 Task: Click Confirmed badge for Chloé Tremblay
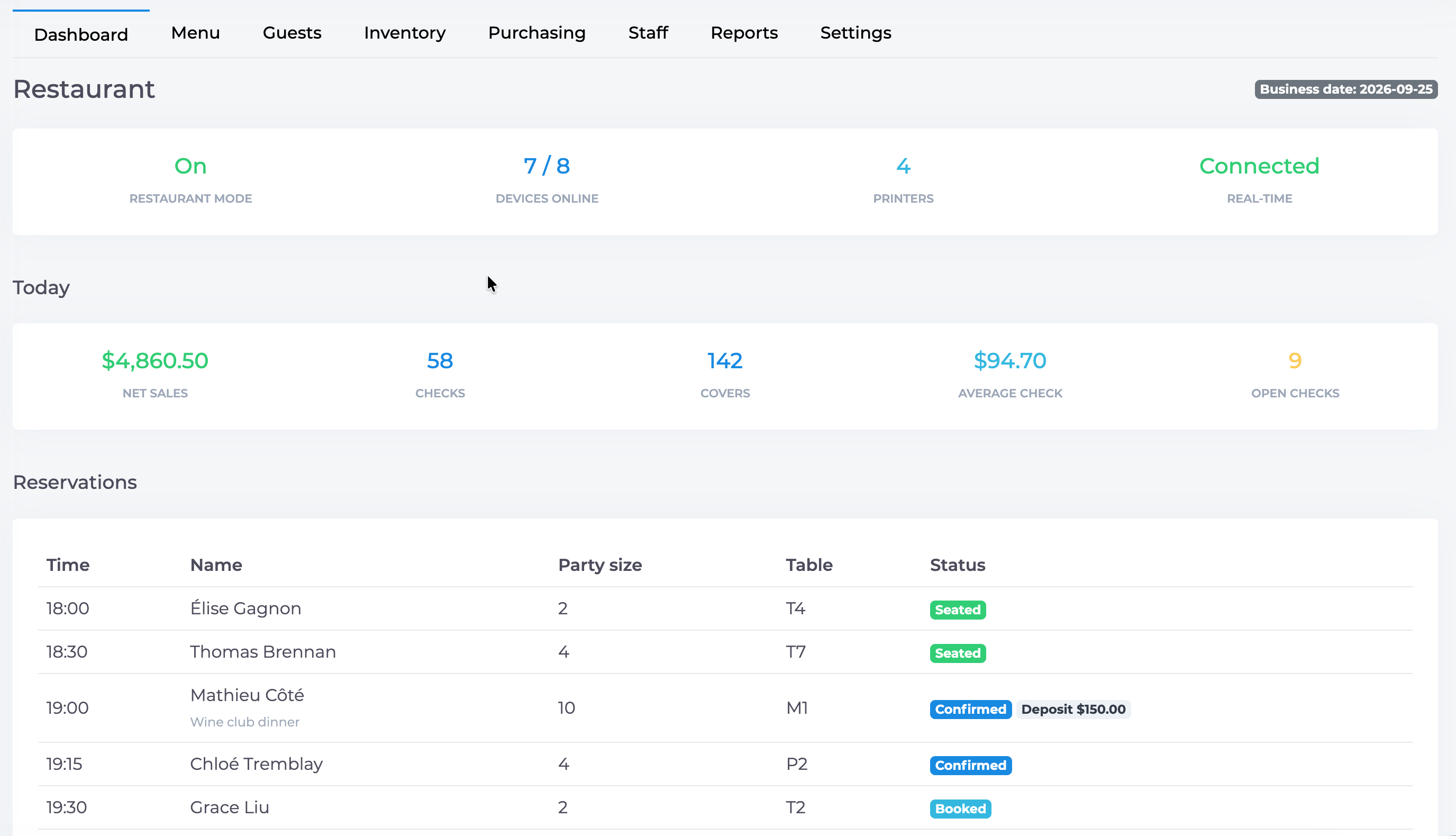click(x=970, y=766)
